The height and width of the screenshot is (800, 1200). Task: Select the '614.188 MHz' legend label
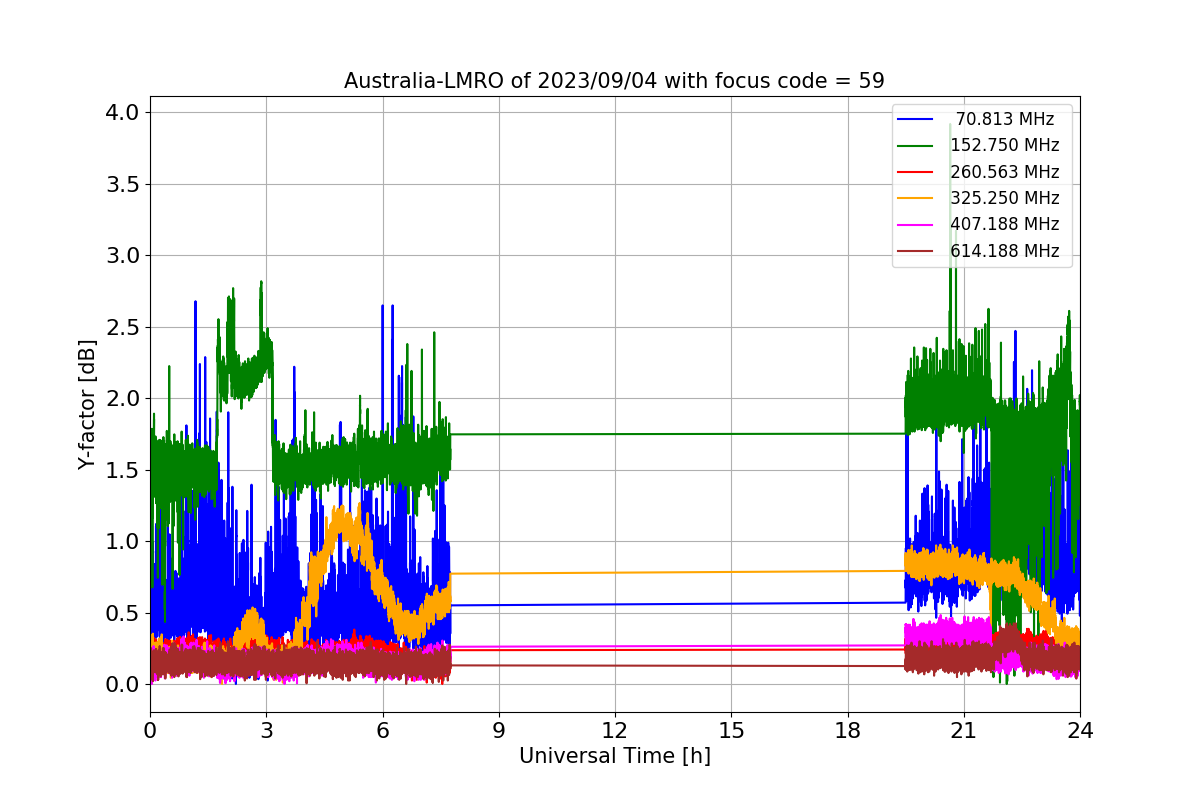click(x=1005, y=251)
